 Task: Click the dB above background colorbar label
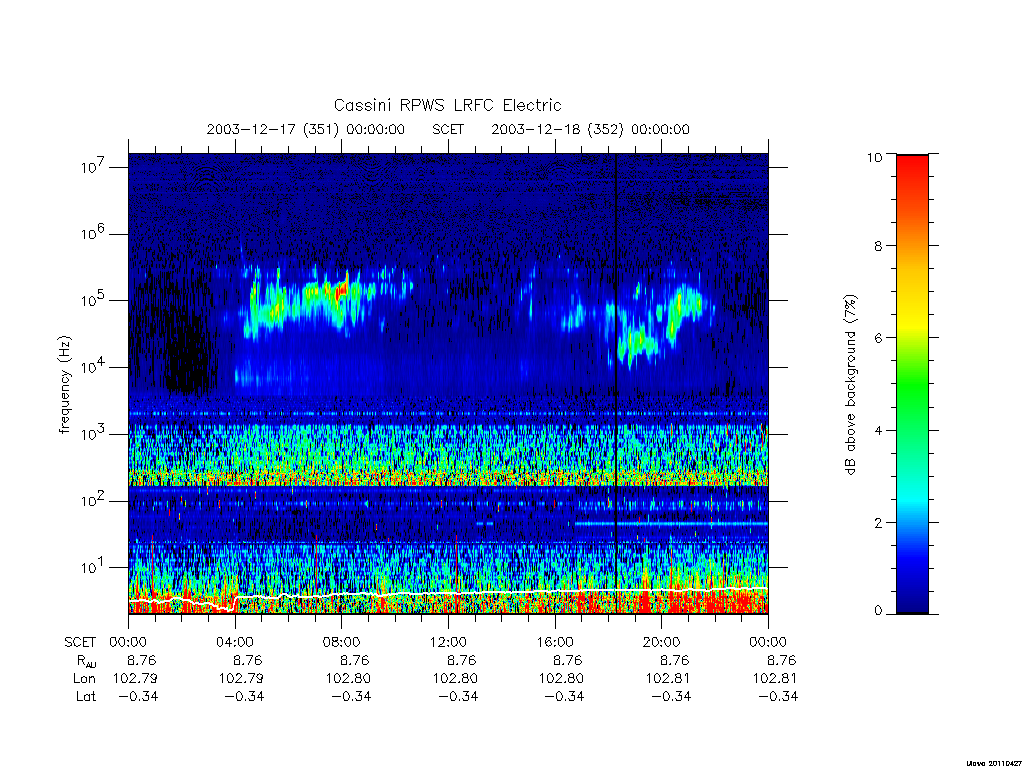pos(850,385)
